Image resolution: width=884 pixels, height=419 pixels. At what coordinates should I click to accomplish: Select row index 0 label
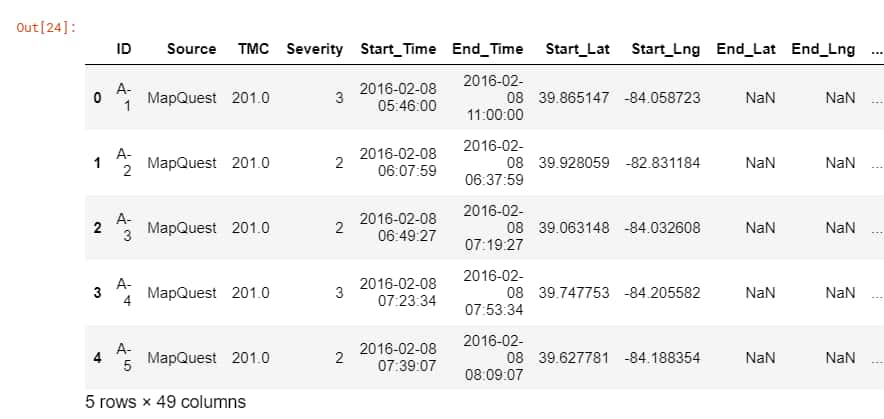(x=98, y=98)
